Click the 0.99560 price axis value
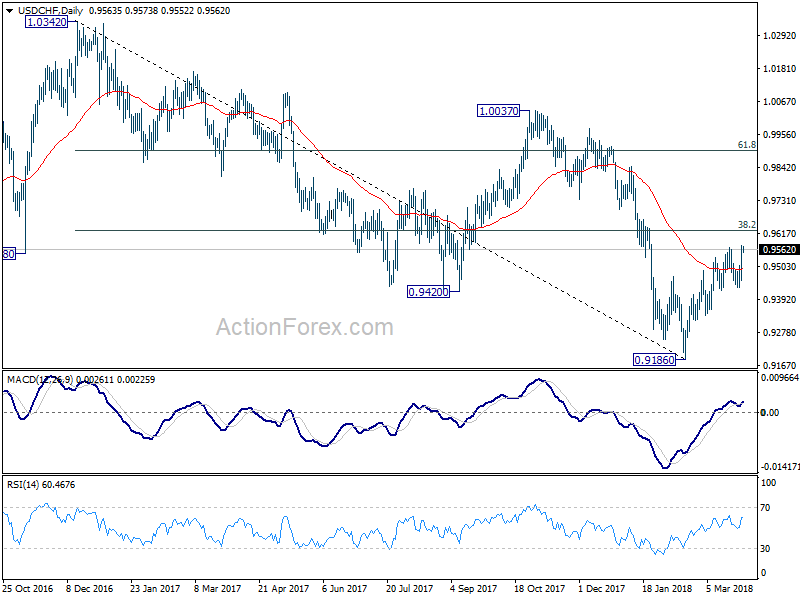Image resolution: width=800 pixels, height=600 pixels. pos(779,135)
